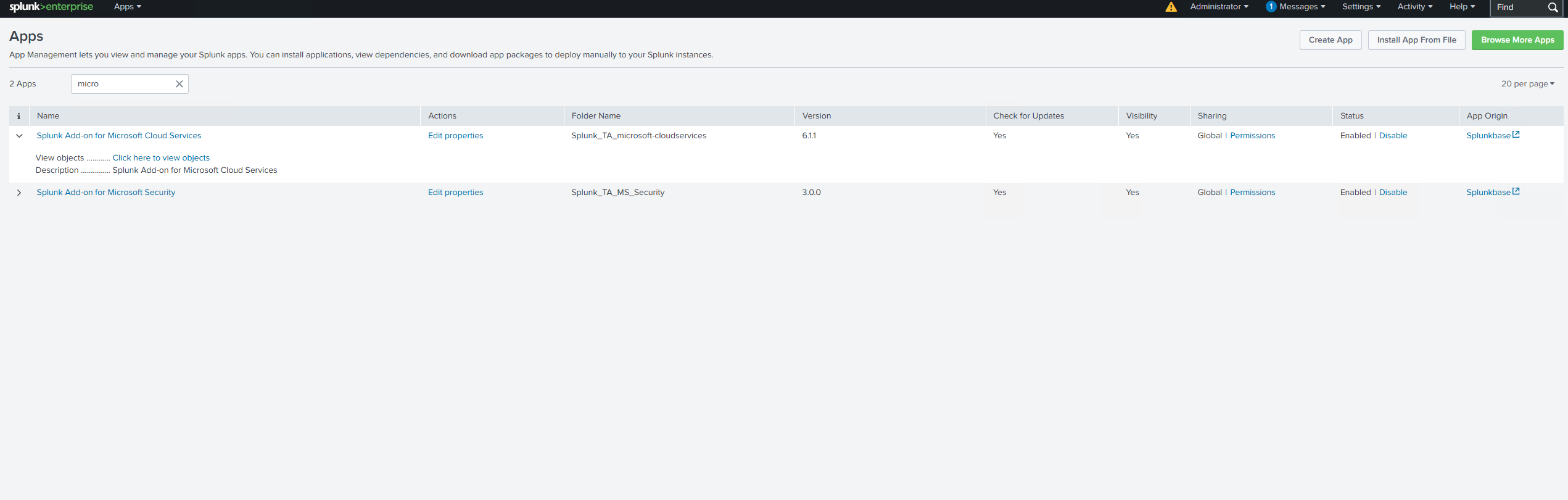
Task: Open the Activity menu
Action: pyautogui.click(x=1414, y=7)
